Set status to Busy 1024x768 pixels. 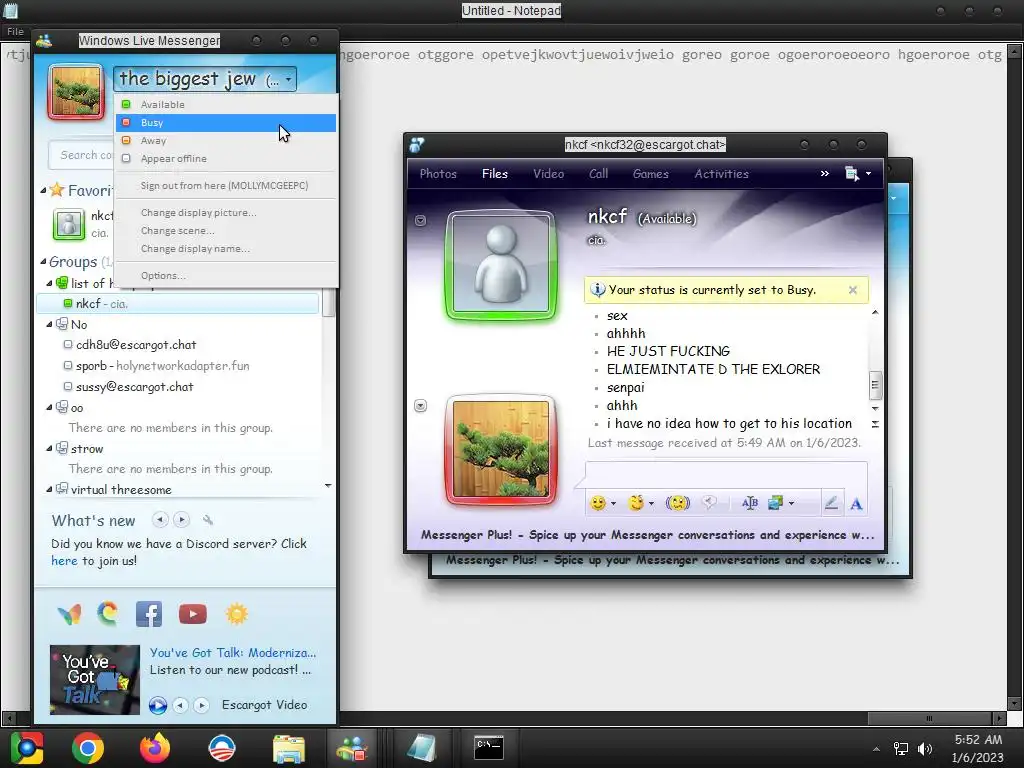coord(226,123)
